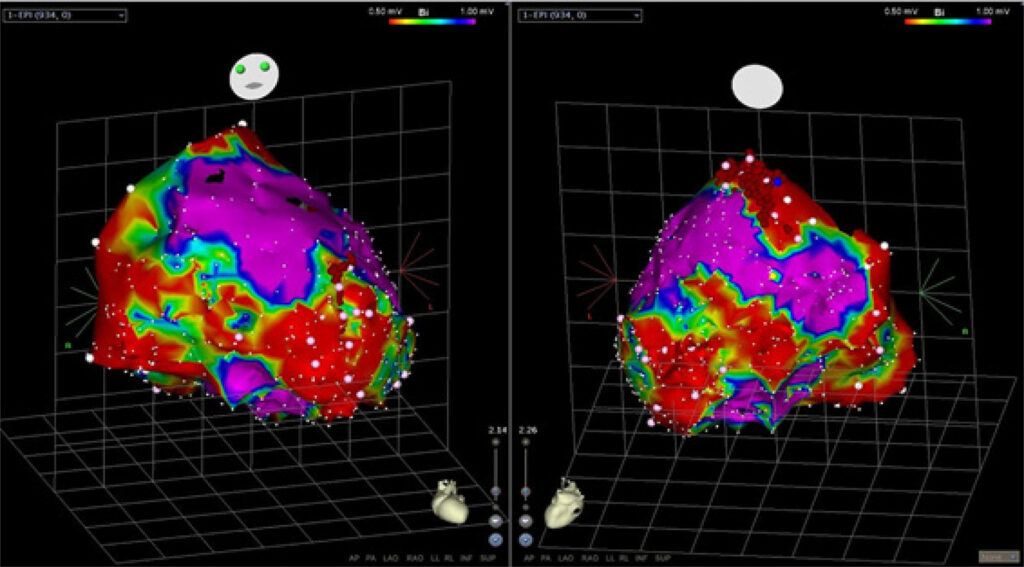
Task: Open the small dropdown in bottom-right corner
Action: coord(997,557)
